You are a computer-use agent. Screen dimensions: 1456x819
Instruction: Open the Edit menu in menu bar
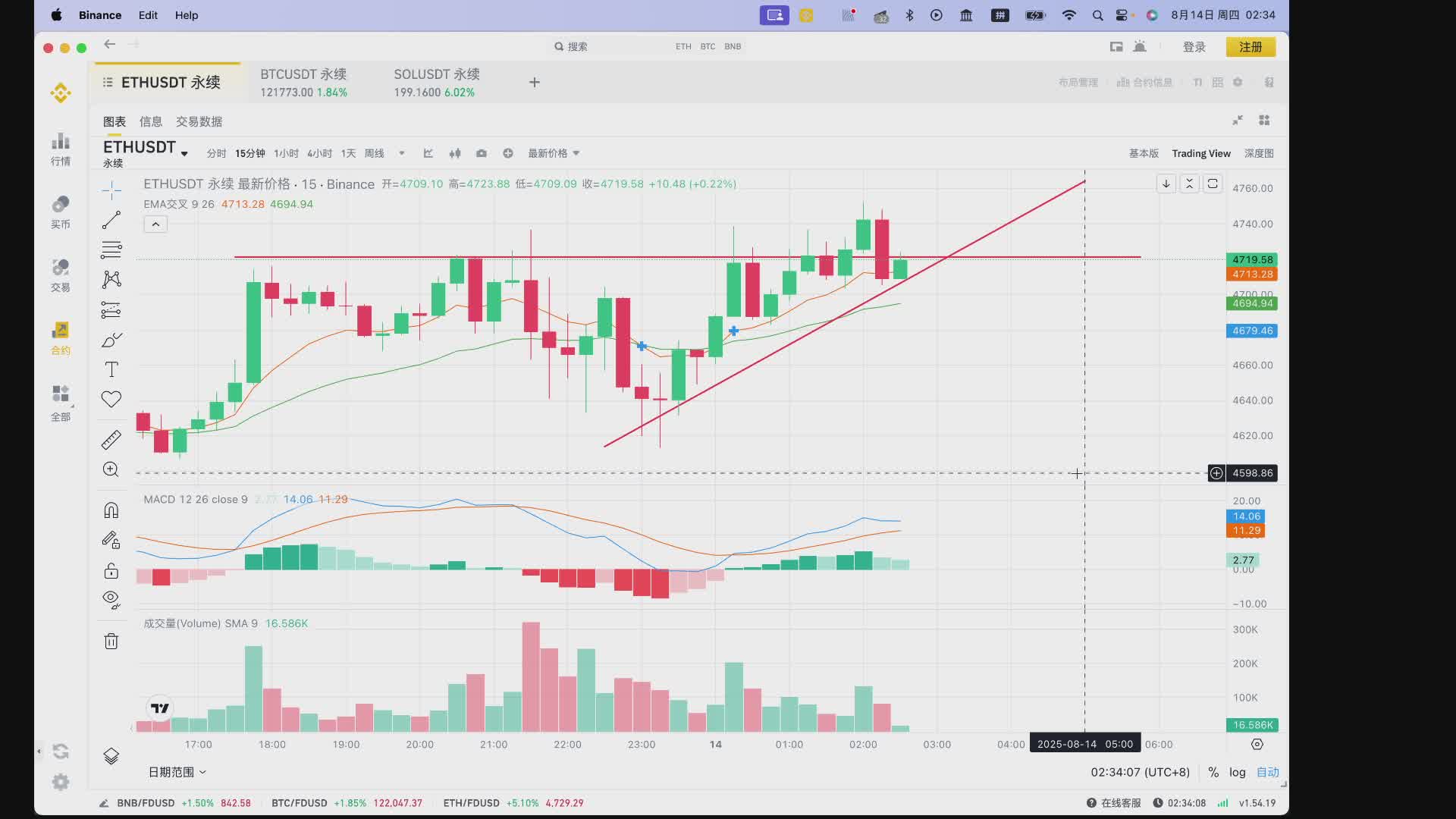[x=148, y=15]
